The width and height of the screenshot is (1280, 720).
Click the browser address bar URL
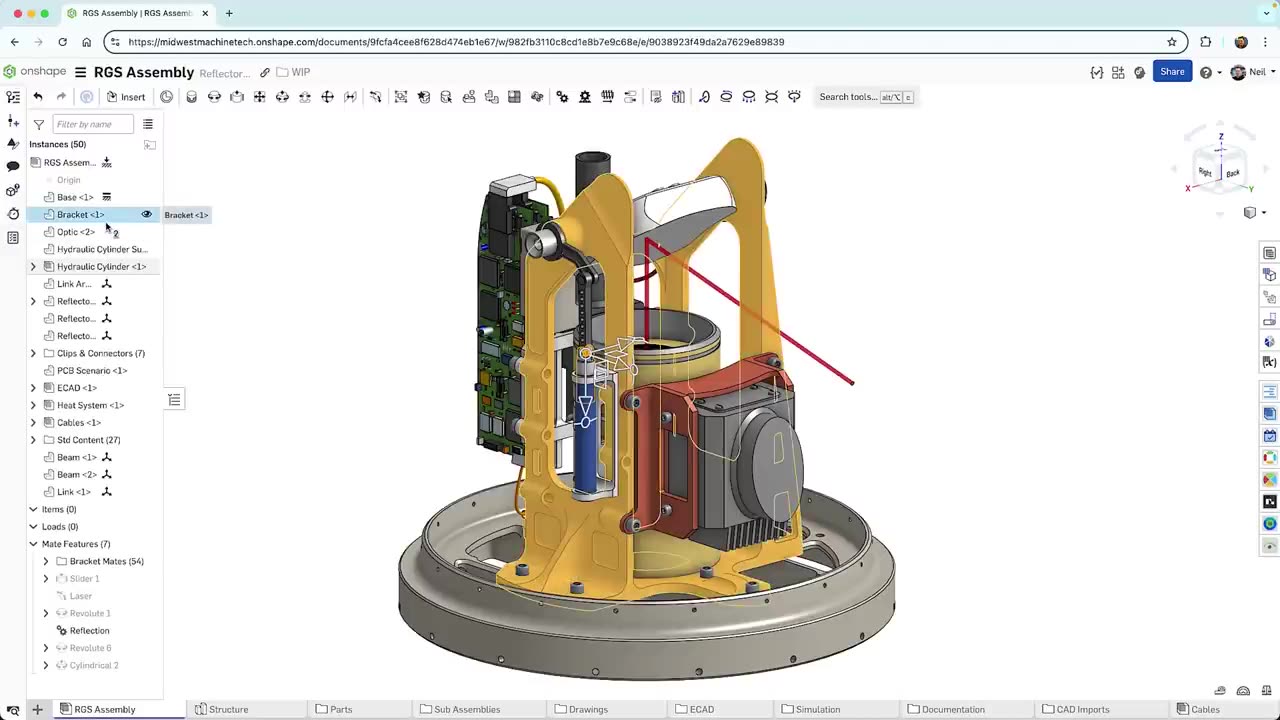coord(456,42)
